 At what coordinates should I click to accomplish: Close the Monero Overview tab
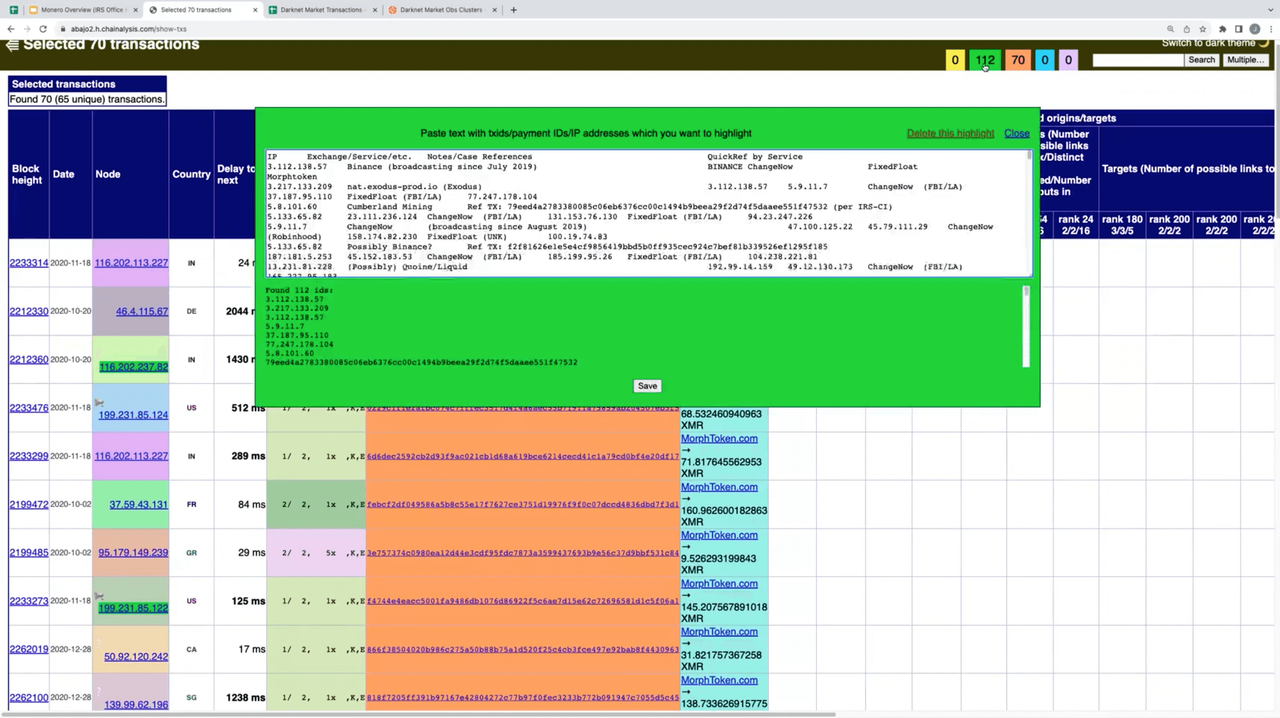pyautogui.click(x=134, y=10)
